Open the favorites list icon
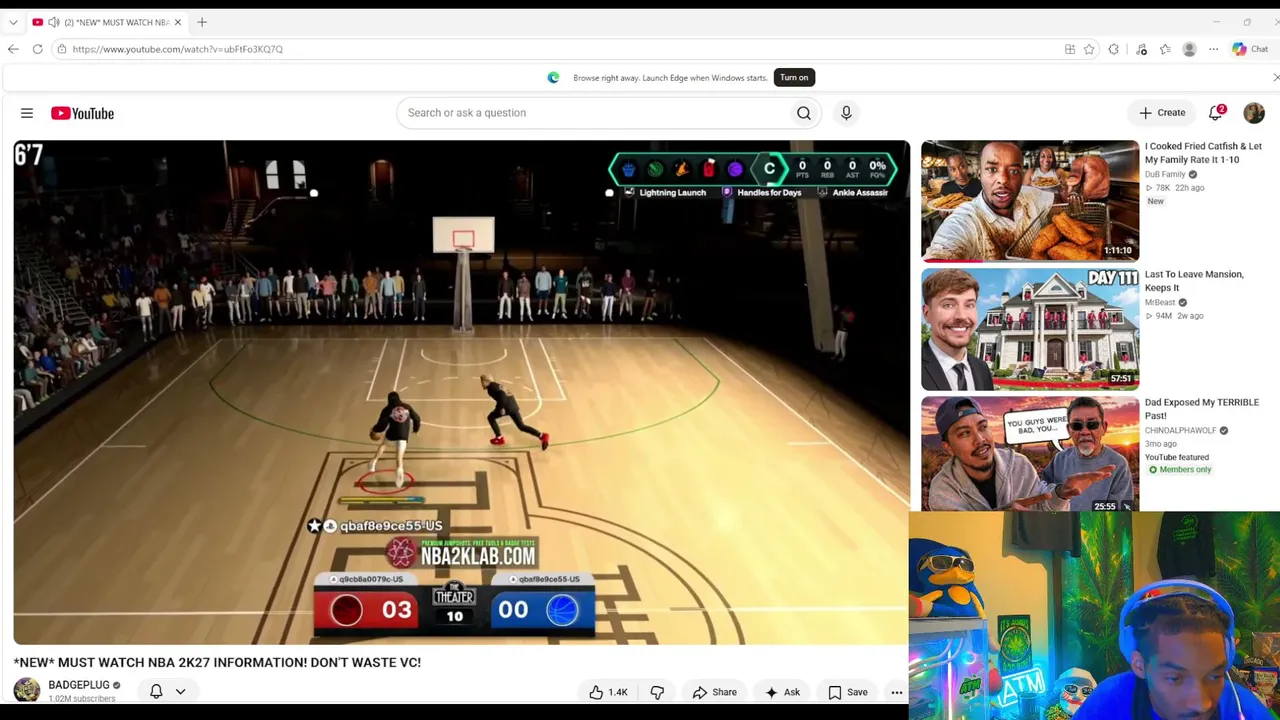The width and height of the screenshot is (1280, 720). click(x=1165, y=49)
